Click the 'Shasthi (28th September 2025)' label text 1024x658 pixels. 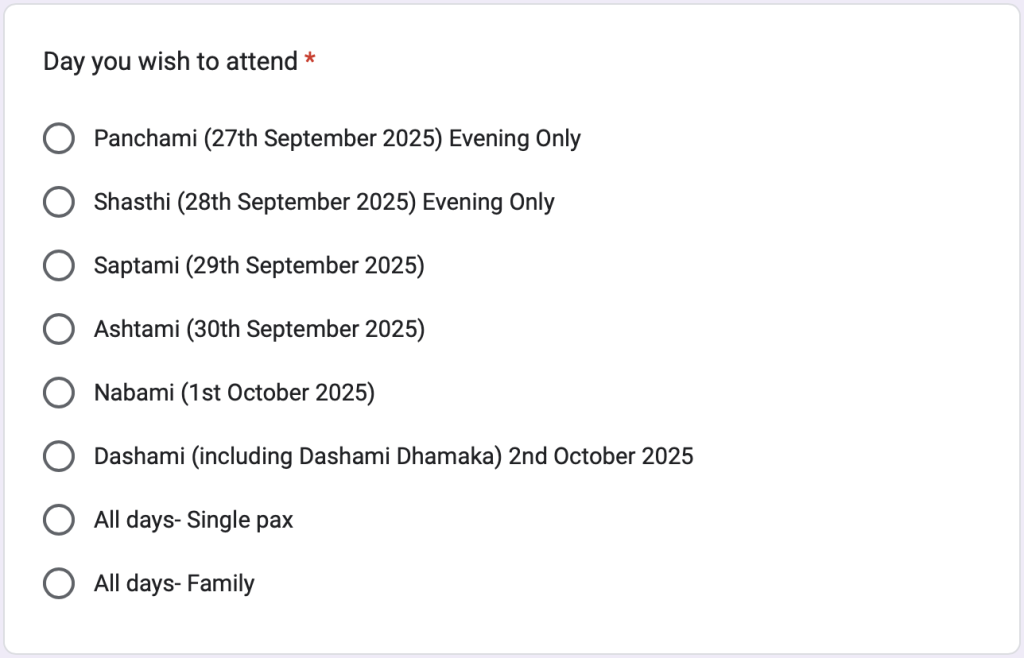255,202
